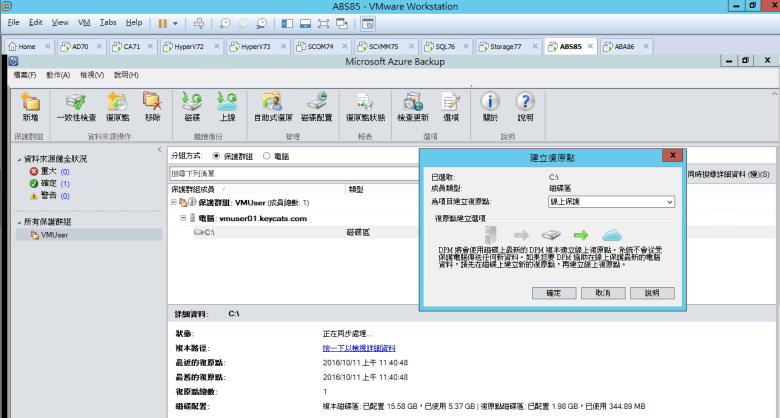780x418 pixels.
Task: Collapse the 電腦: vmuser01.keycats.com node
Action: [184, 217]
